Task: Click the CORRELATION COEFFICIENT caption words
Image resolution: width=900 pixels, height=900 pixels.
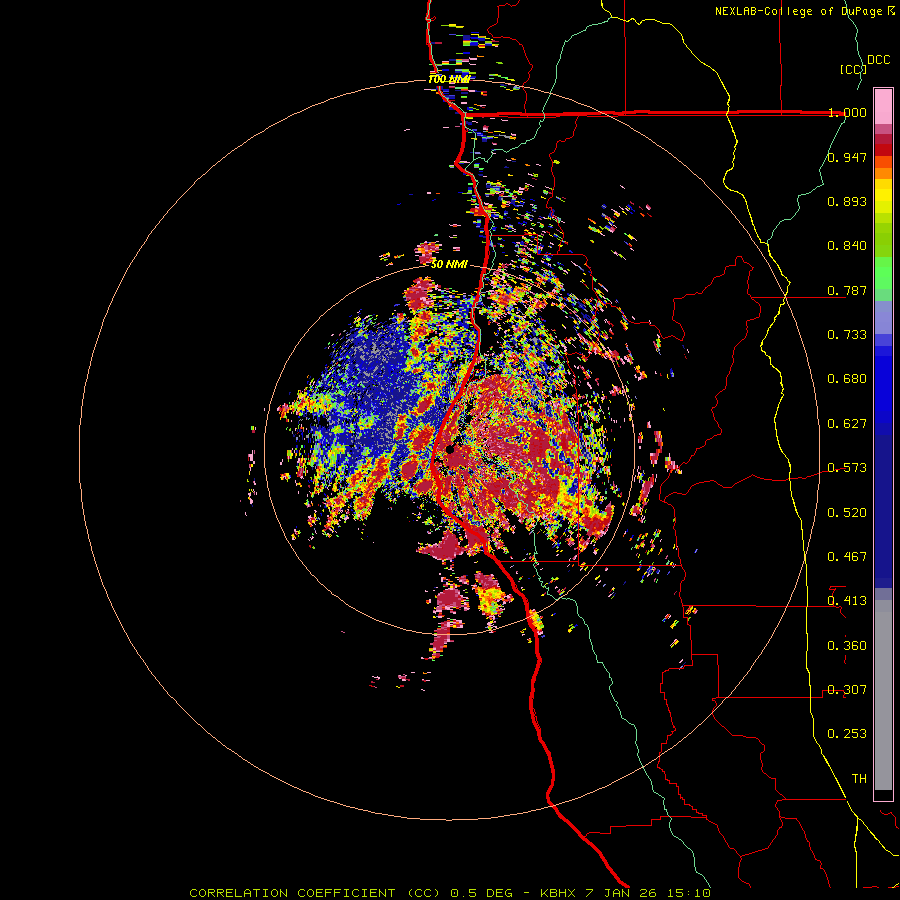Action: [292, 893]
